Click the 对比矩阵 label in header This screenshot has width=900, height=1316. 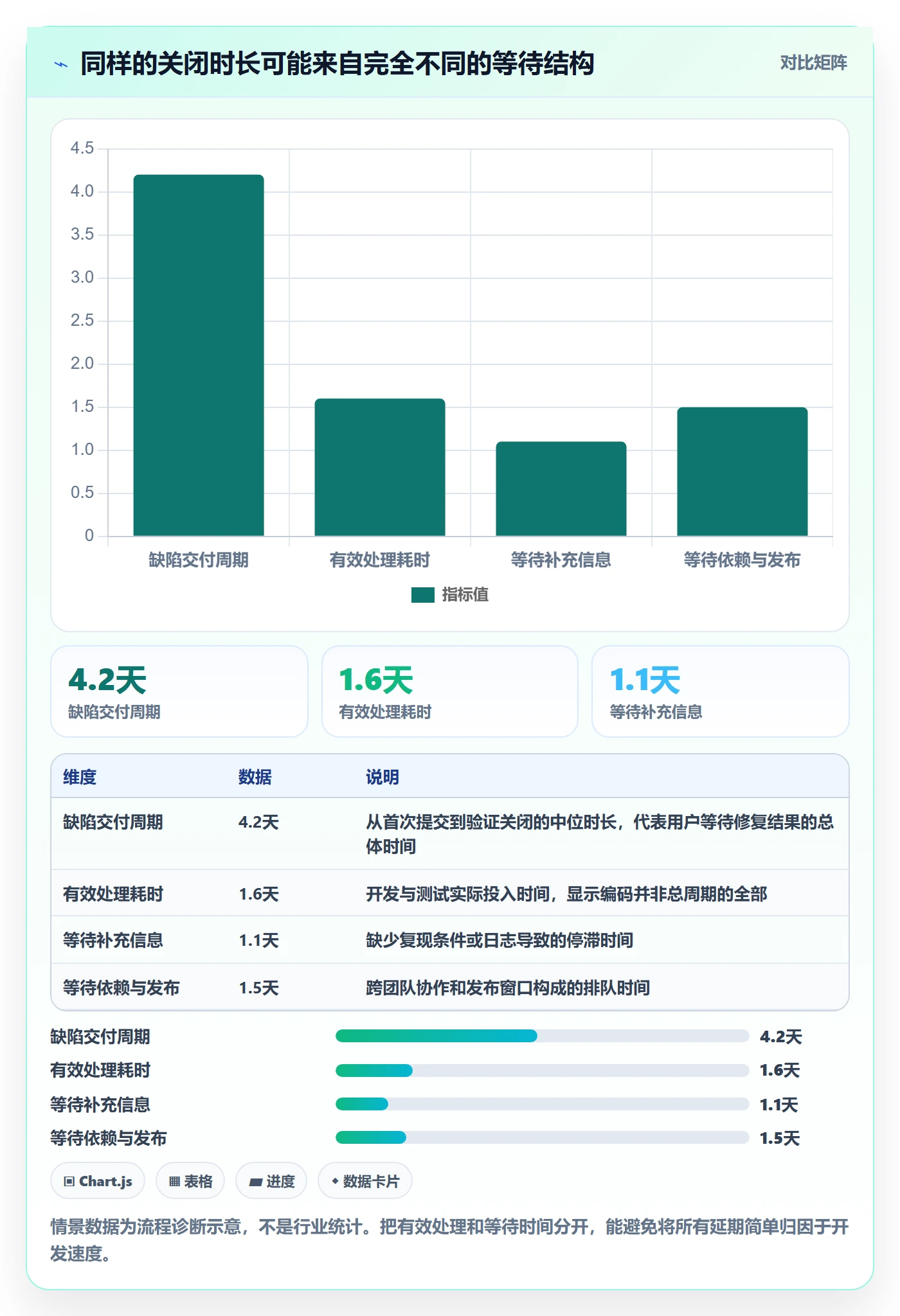coord(813,62)
